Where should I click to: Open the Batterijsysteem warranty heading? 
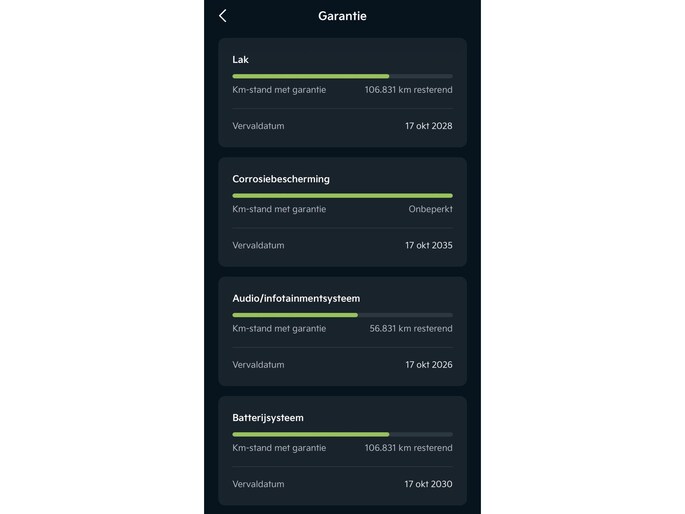[x=268, y=417]
